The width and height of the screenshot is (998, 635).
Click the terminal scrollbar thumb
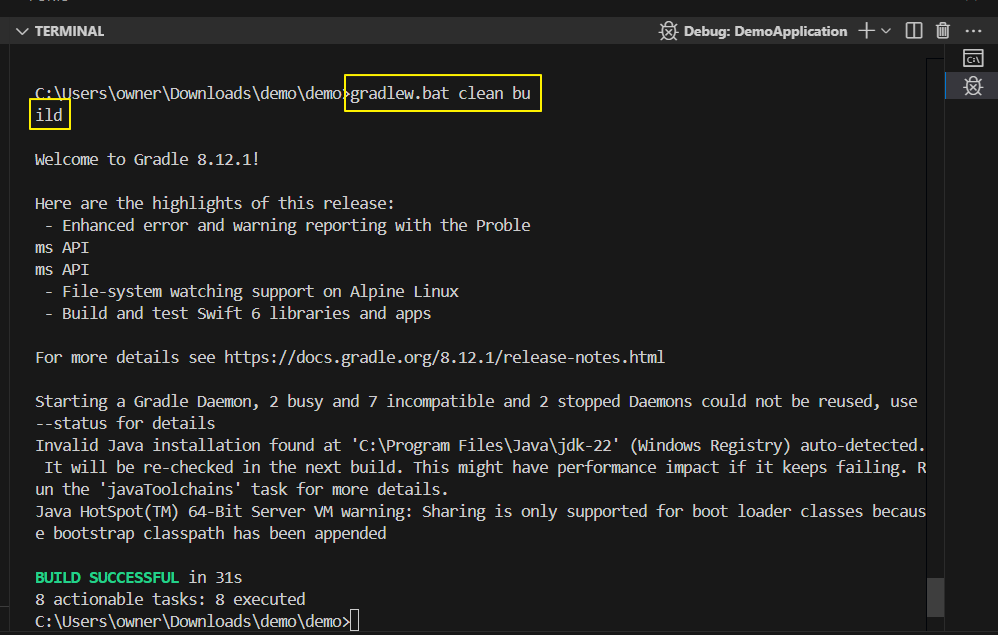pos(935,597)
